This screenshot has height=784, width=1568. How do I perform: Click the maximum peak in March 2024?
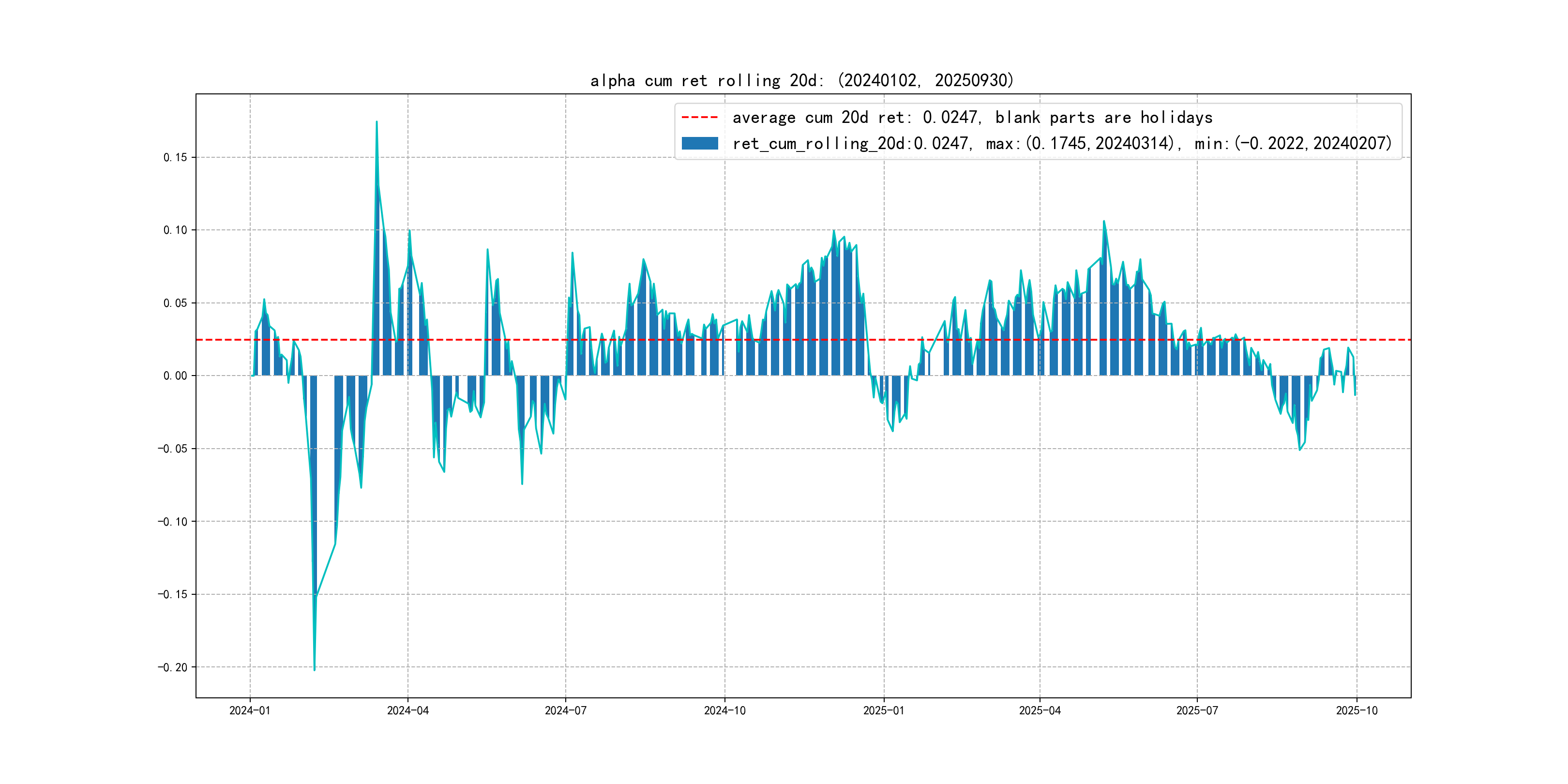[x=376, y=123]
